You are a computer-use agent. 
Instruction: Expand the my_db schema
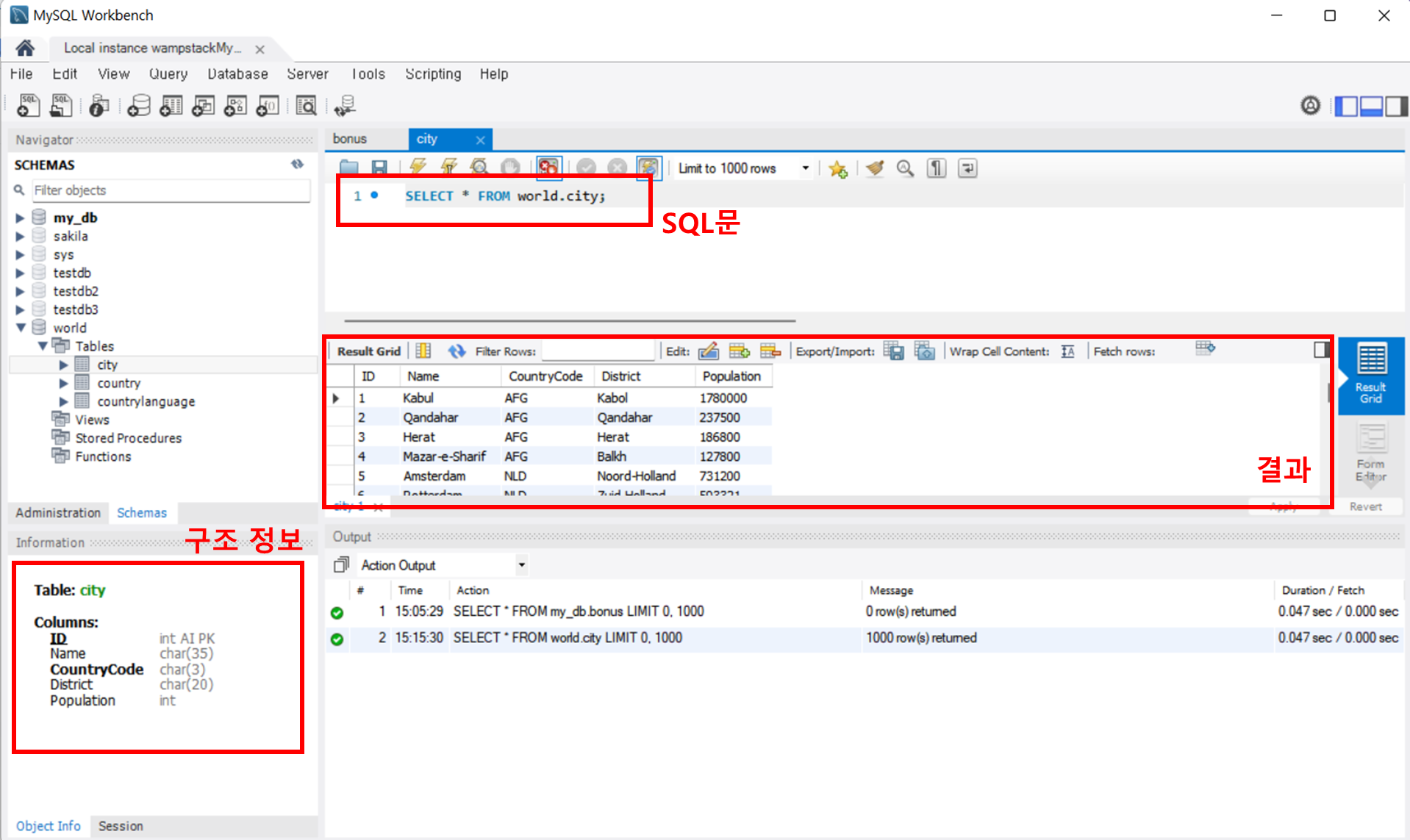(x=21, y=218)
